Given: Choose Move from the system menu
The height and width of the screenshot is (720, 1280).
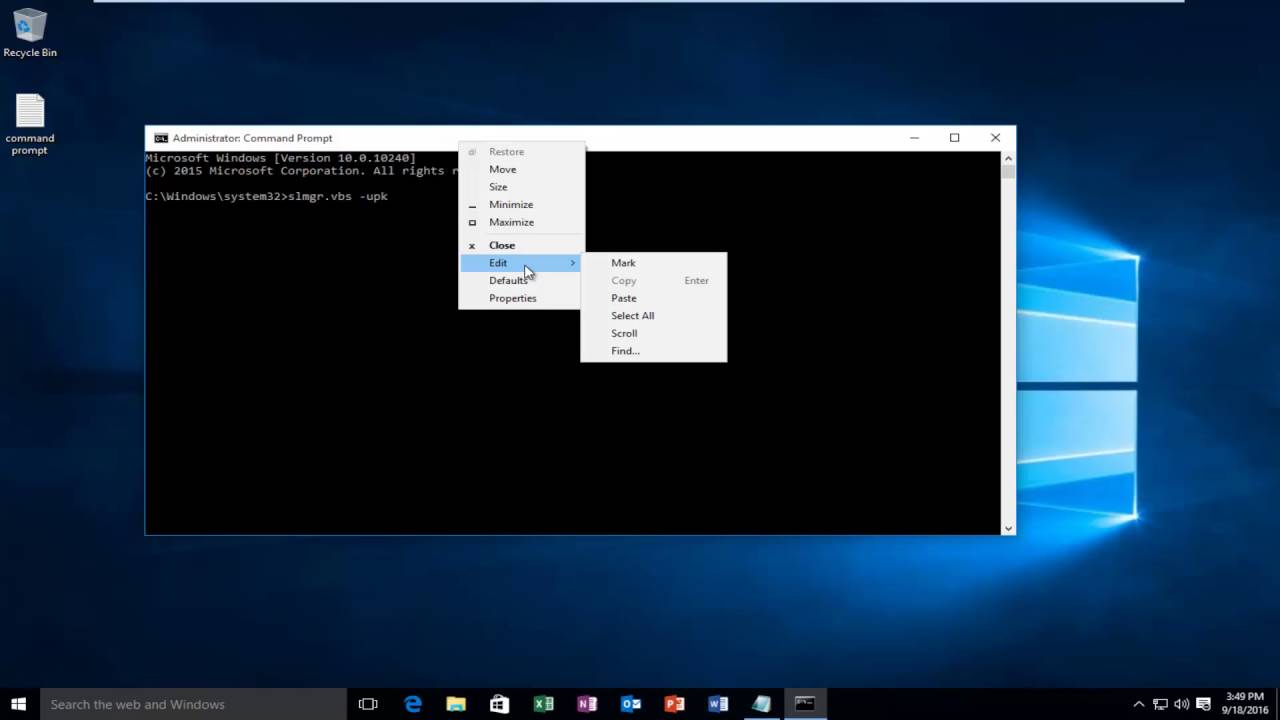Looking at the screenshot, I should pos(520,169).
